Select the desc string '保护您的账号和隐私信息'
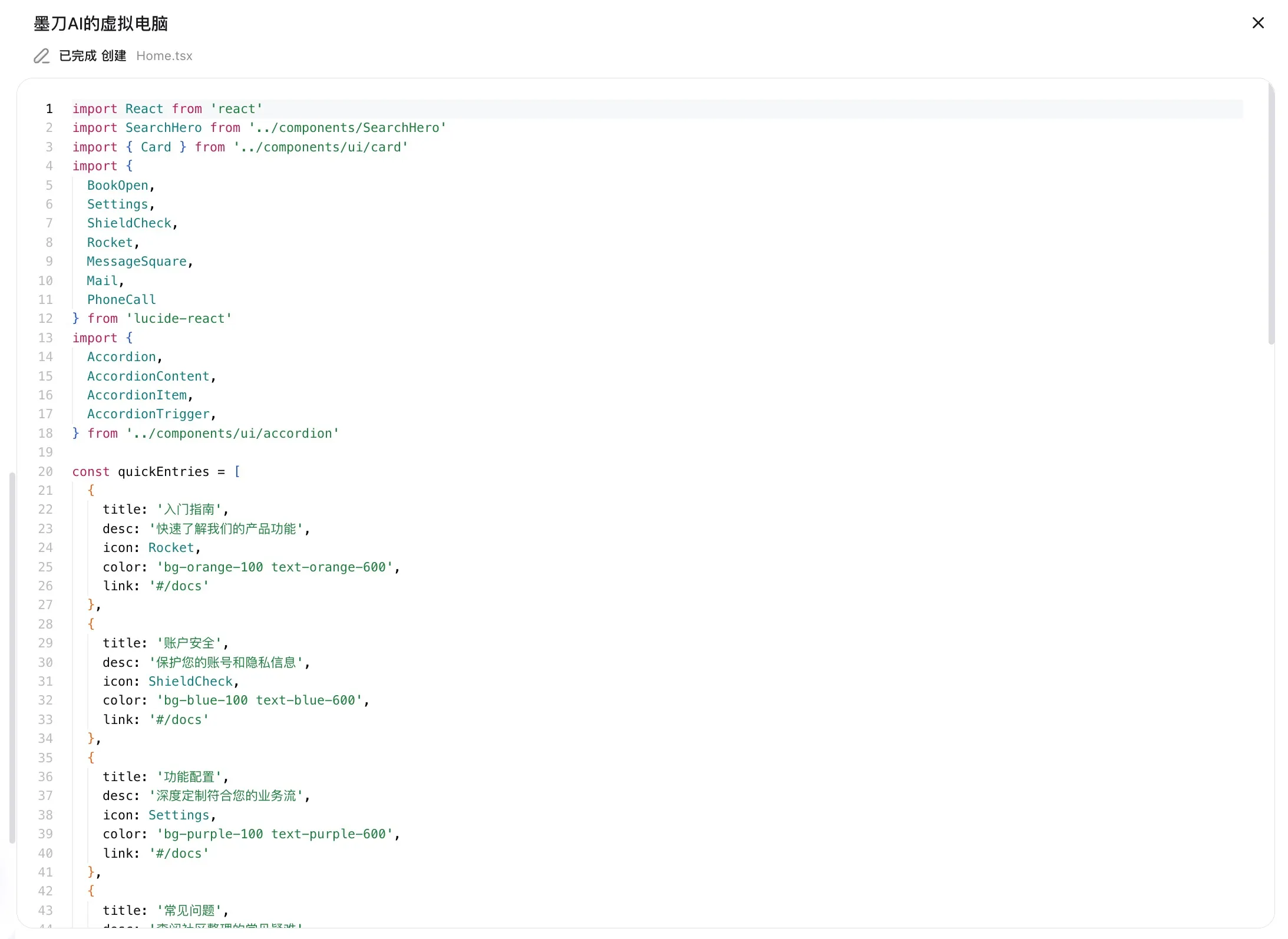1288x939 pixels. pyautogui.click(x=226, y=663)
